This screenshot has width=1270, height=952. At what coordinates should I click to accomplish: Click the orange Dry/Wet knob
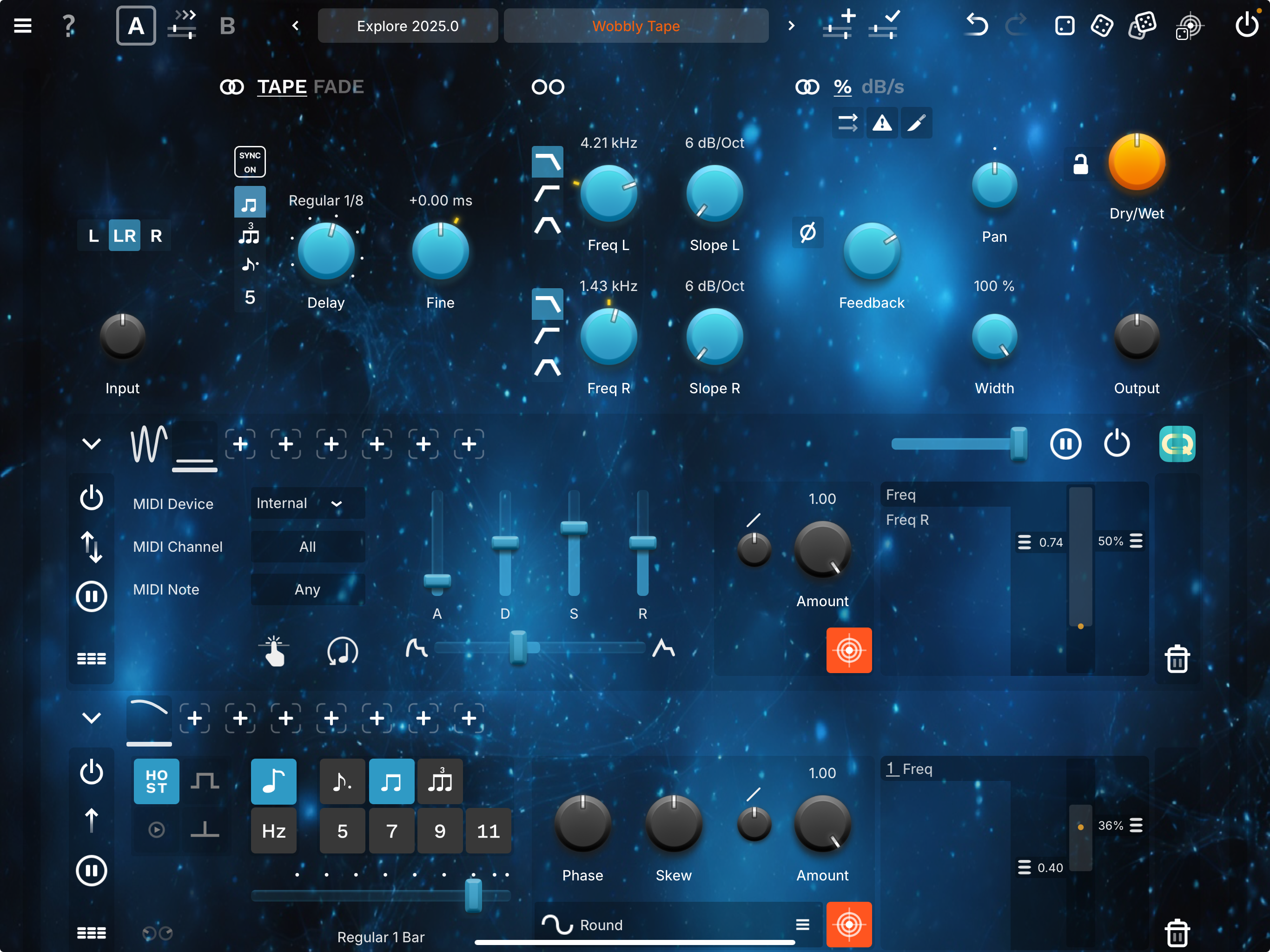pos(1136,162)
